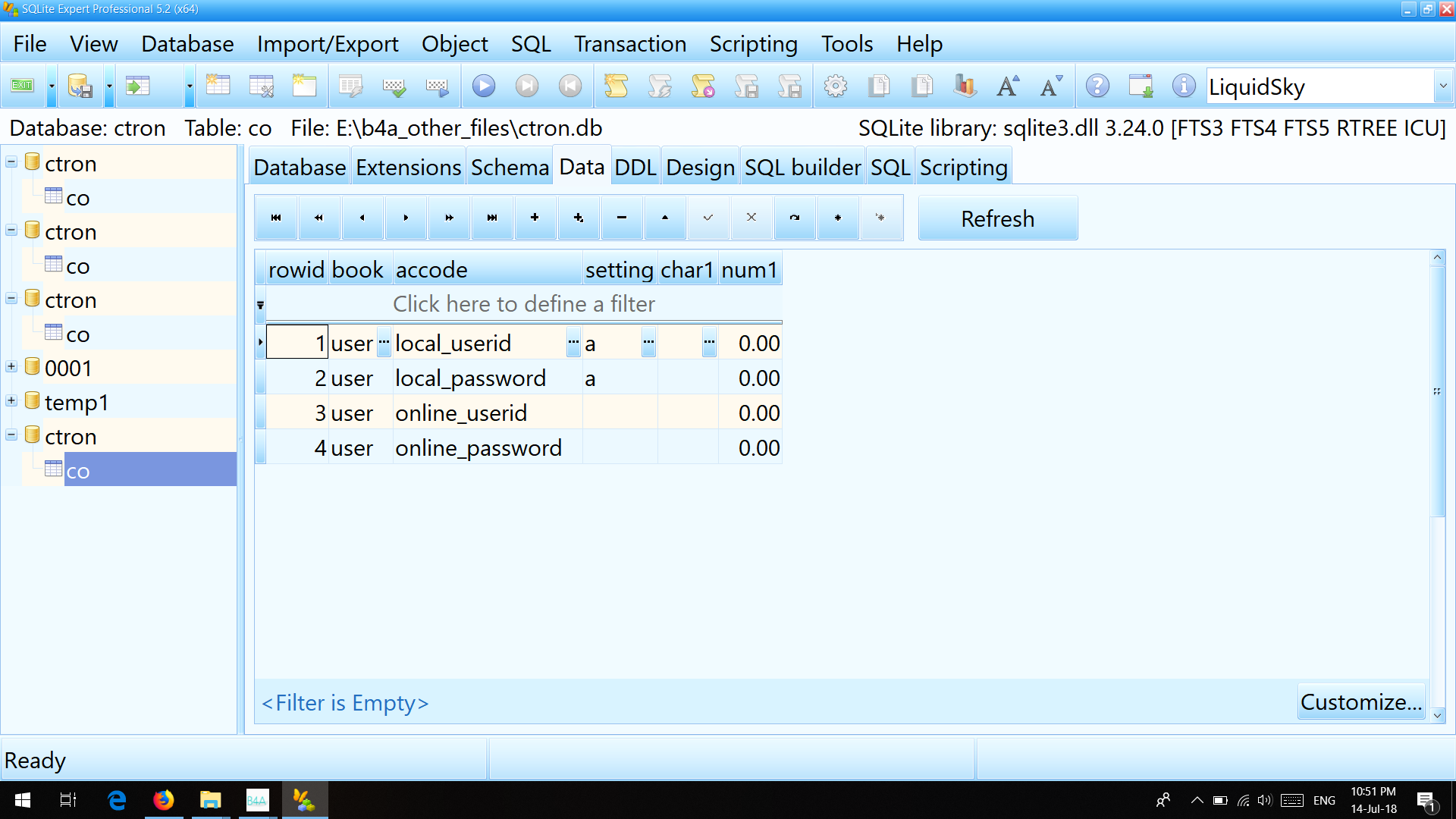
Task: Click the 'Click here to define a filter' row
Action: tap(523, 304)
